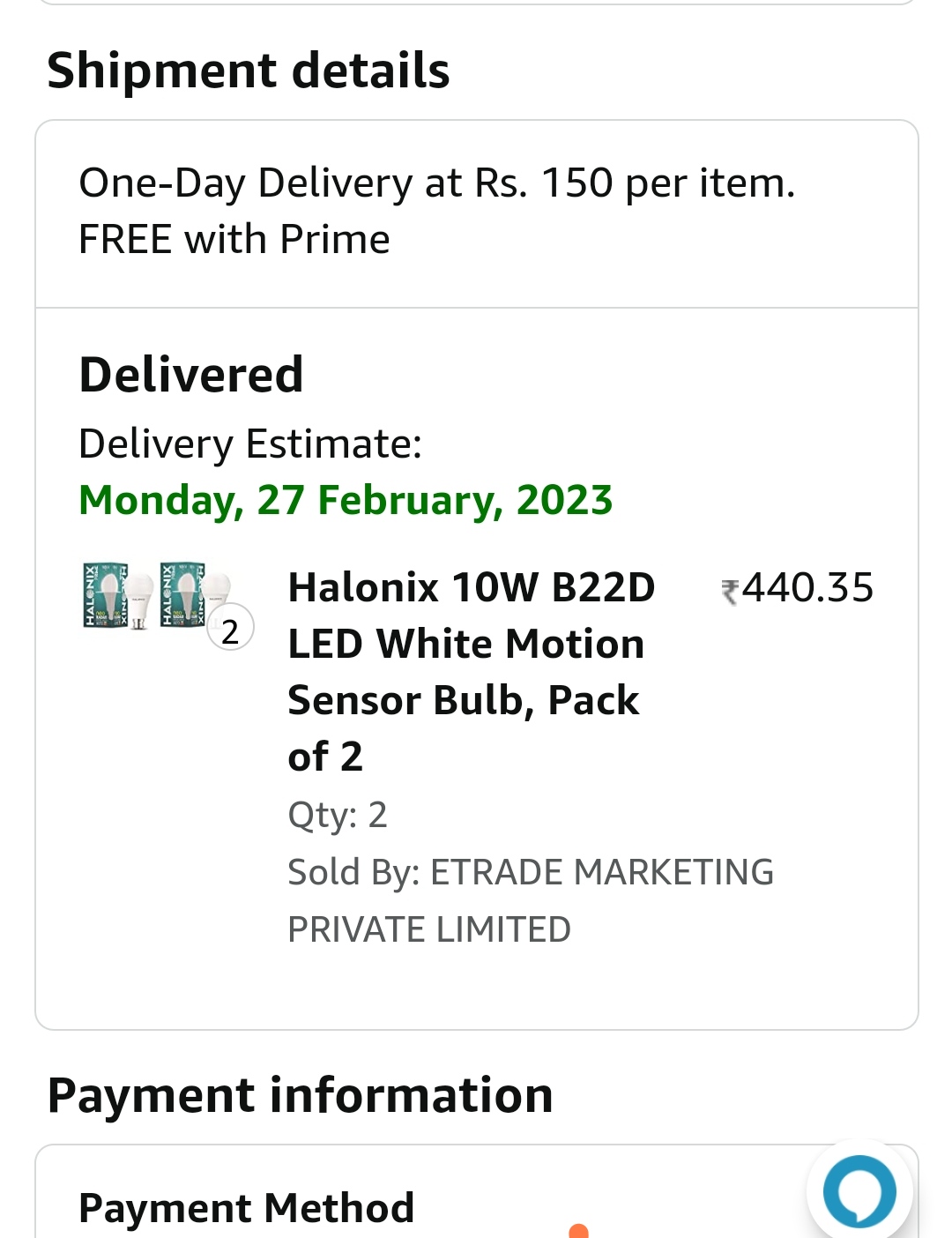Click the Payment Method label
Image resolution: width=952 pixels, height=1238 pixels.
247,1208
